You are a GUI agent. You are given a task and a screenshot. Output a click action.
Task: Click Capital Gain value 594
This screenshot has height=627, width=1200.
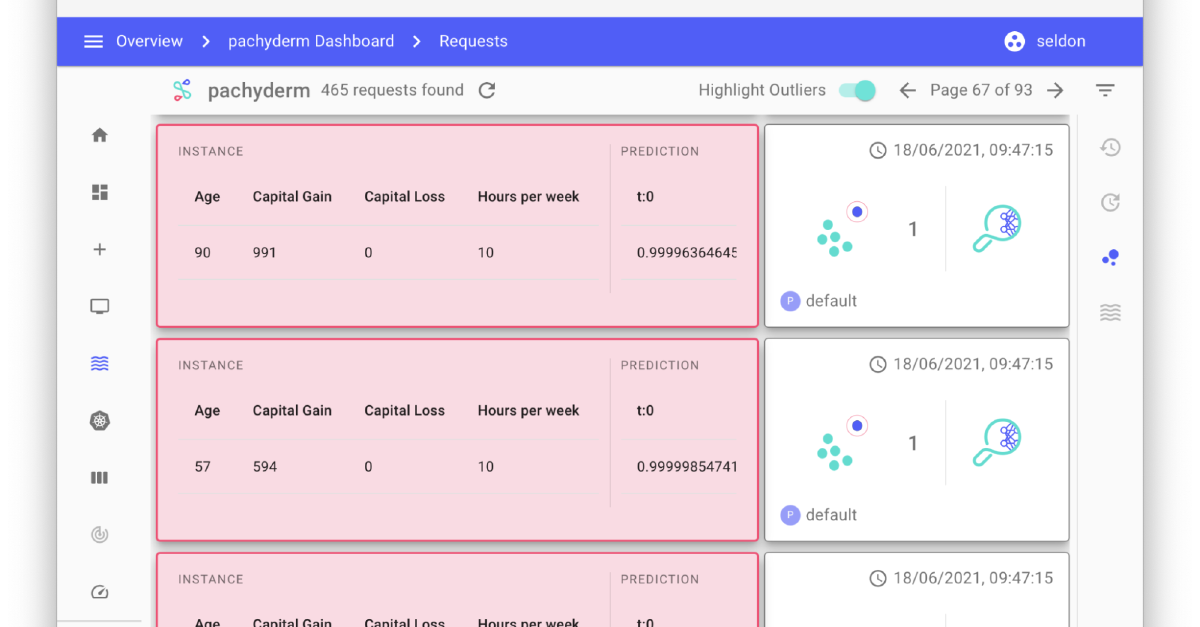pos(265,467)
